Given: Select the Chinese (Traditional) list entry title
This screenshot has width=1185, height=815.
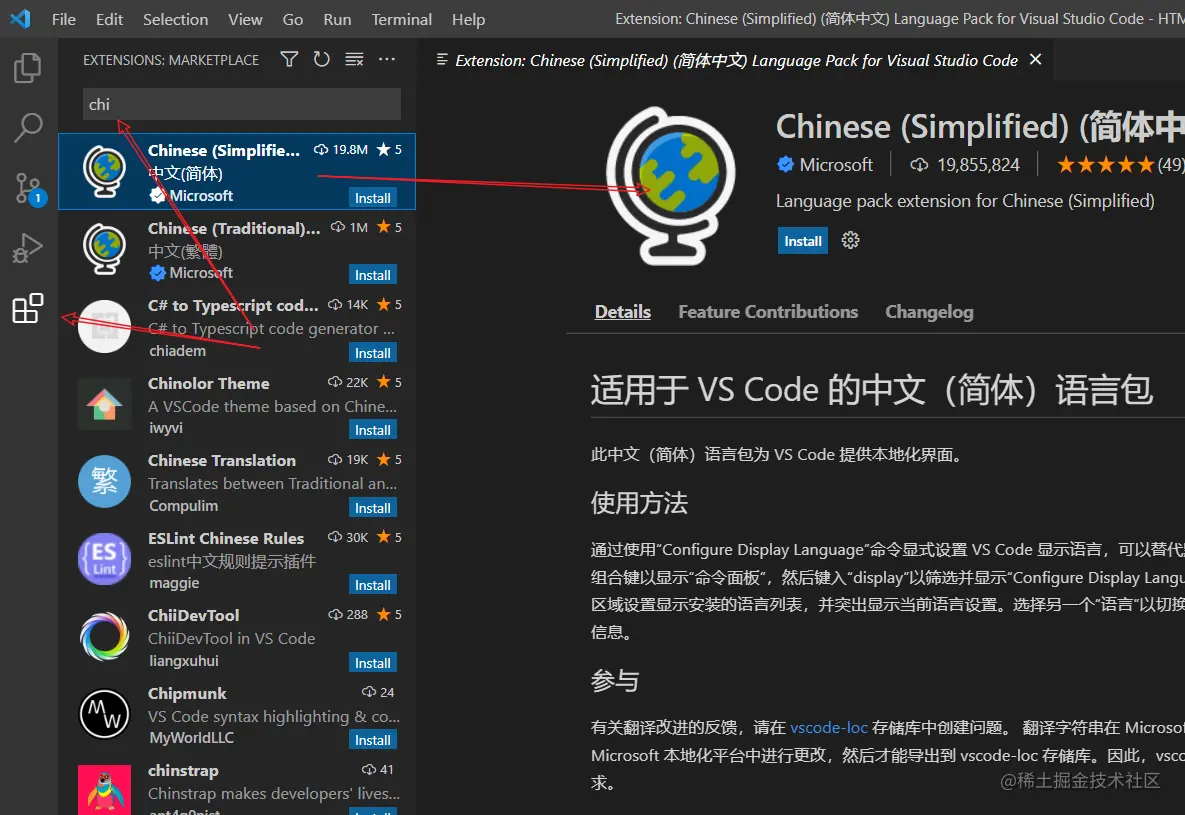Looking at the screenshot, I should (x=234, y=228).
